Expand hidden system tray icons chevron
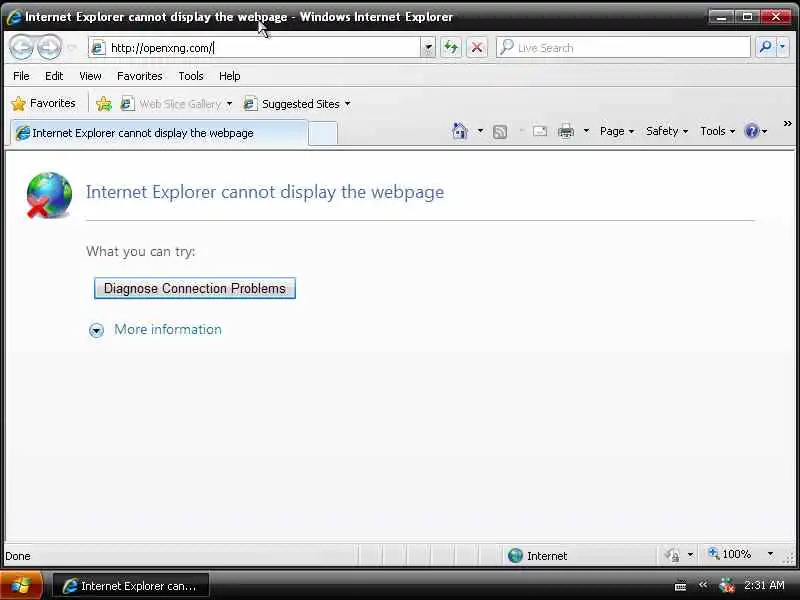The width and height of the screenshot is (800, 600). pyautogui.click(x=704, y=585)
